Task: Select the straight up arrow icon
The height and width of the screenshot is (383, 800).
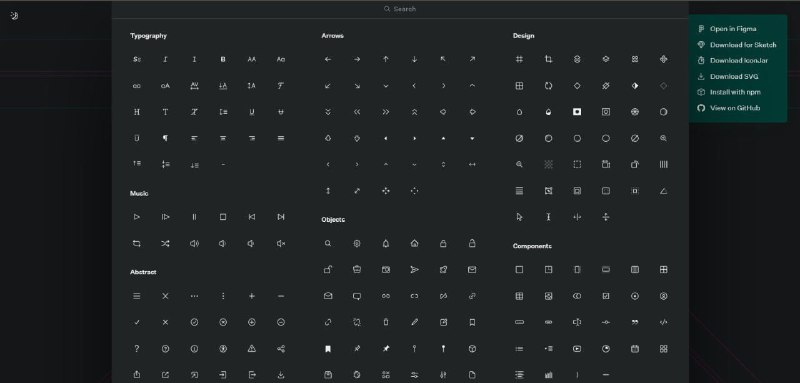Action: (386, 59)
